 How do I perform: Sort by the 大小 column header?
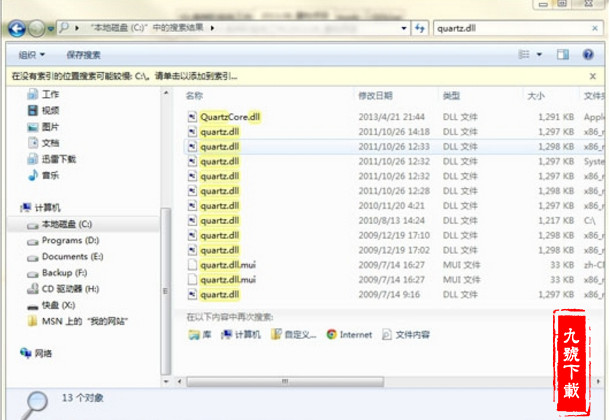pyautogui.click(x=536, y=96)
